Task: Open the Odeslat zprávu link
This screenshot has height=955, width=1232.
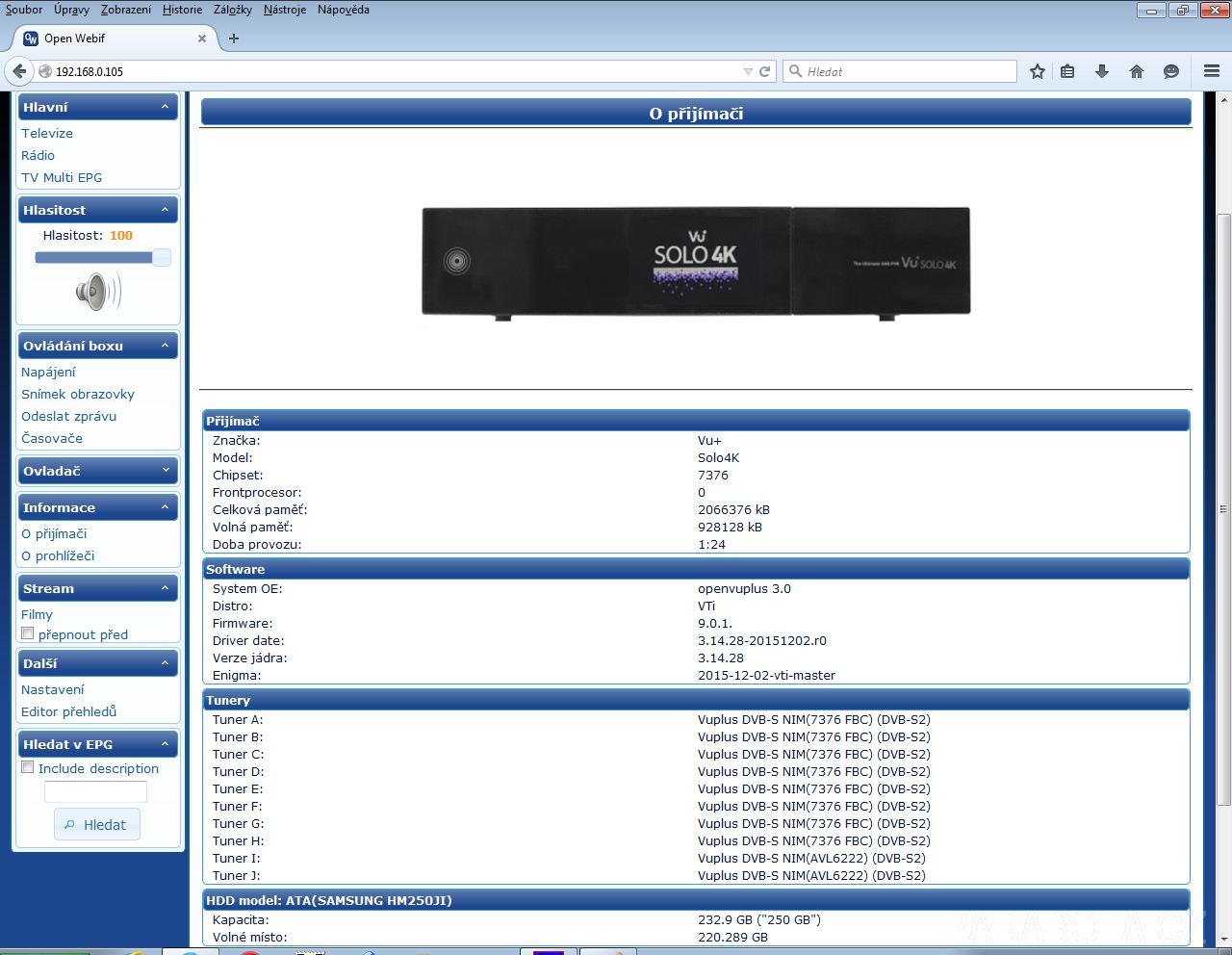Action: click(68, 416)
